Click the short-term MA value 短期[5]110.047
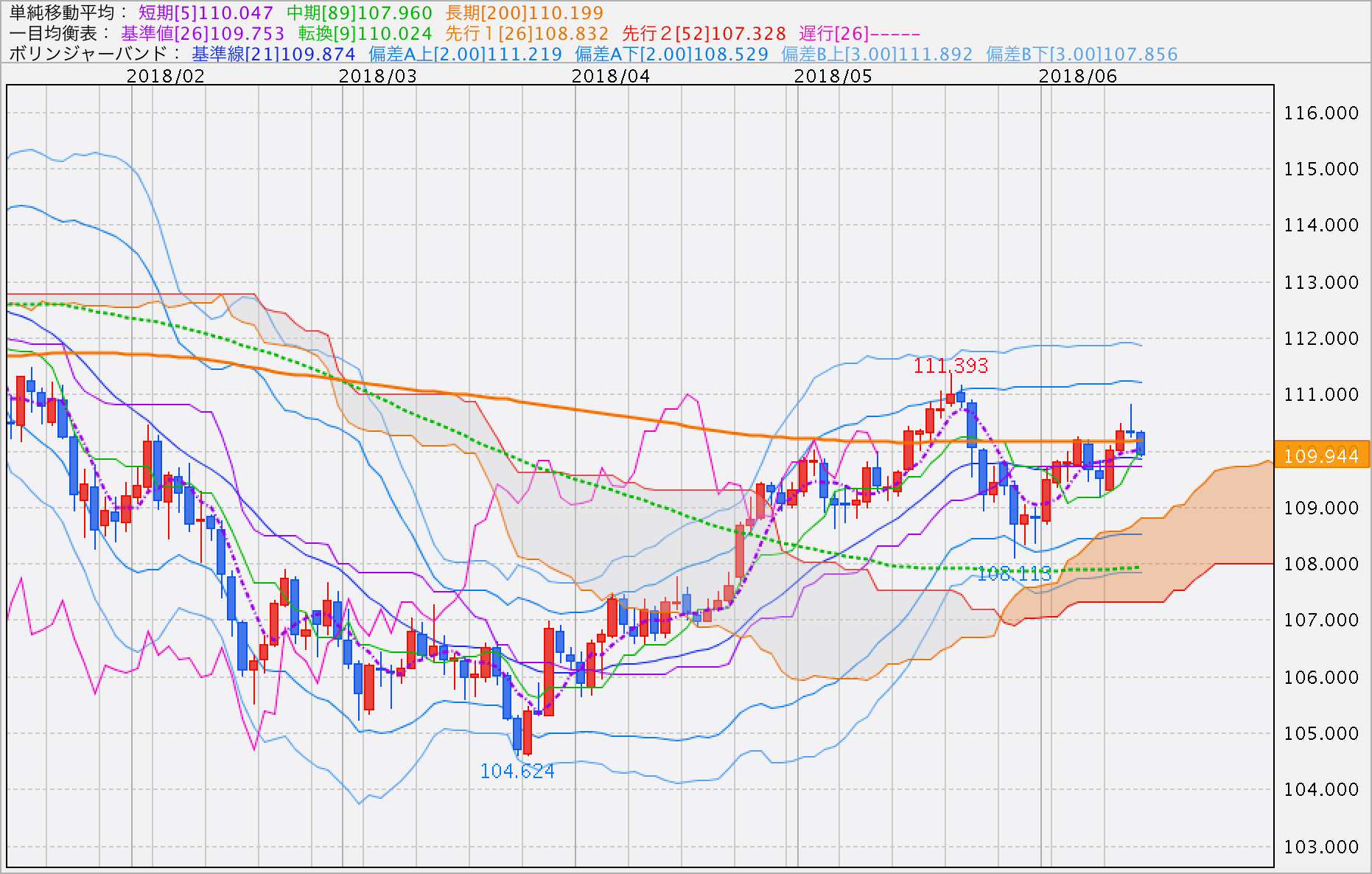 [206, 13]
